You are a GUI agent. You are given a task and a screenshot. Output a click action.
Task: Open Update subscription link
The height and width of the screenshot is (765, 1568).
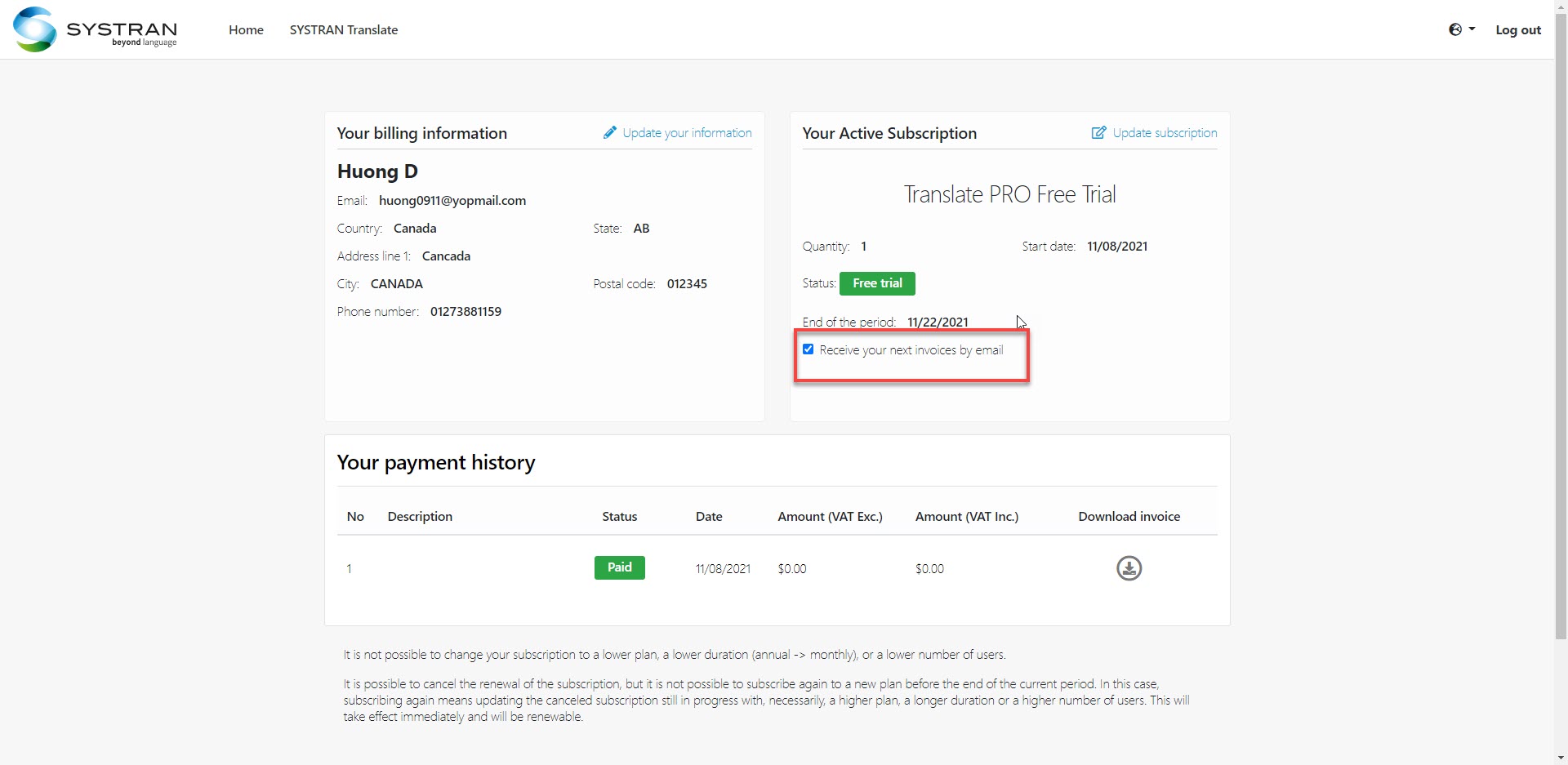(x=1165, y=132)
